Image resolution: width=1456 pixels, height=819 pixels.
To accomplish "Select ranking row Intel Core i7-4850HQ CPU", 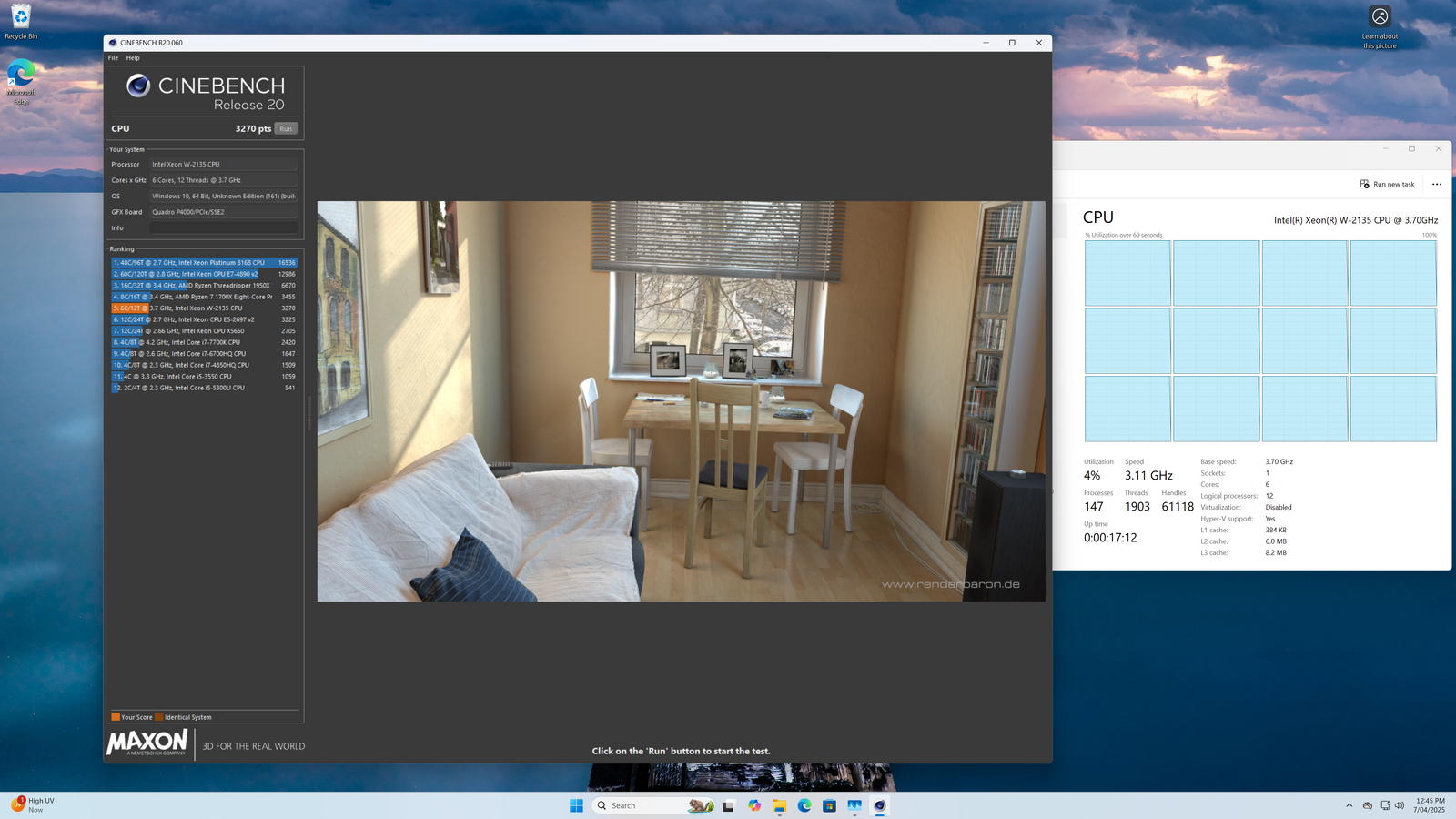I will pyautogui.click(x=205, y=365).
